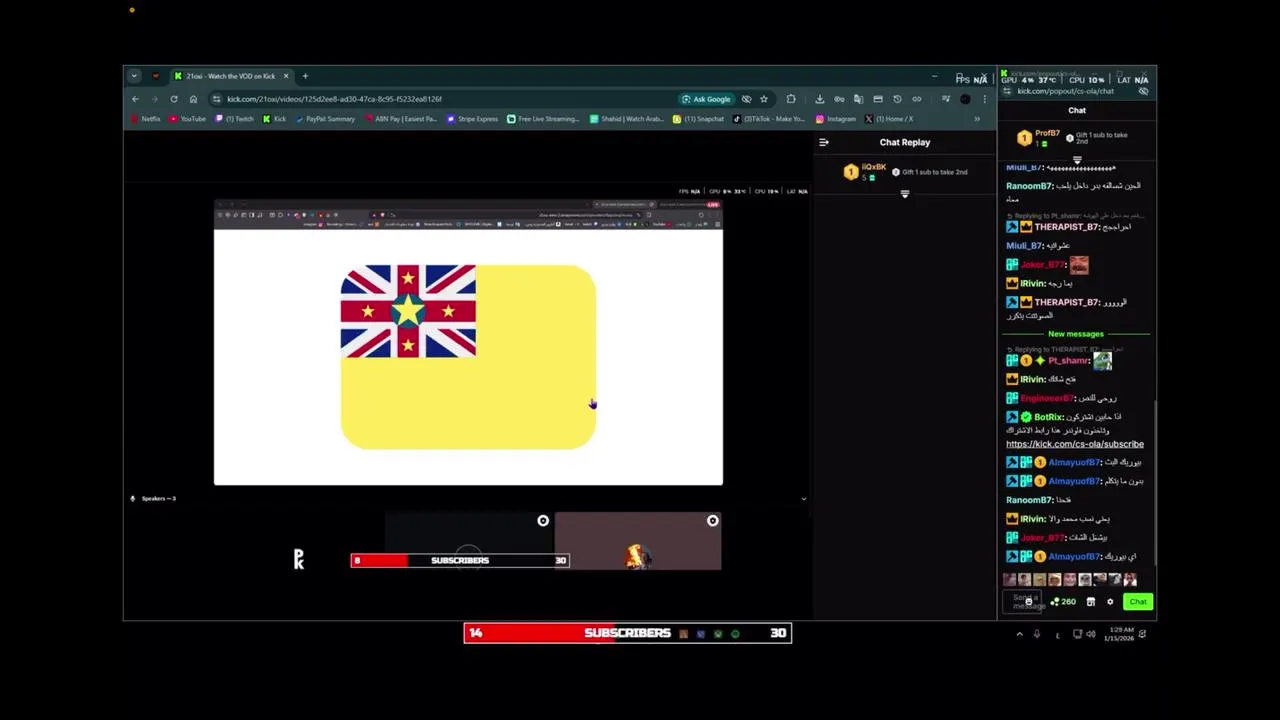The width and height of the screenshot is (1280, 720).
Task: Click the left webcam overlay circle icon
Action: 543,521
